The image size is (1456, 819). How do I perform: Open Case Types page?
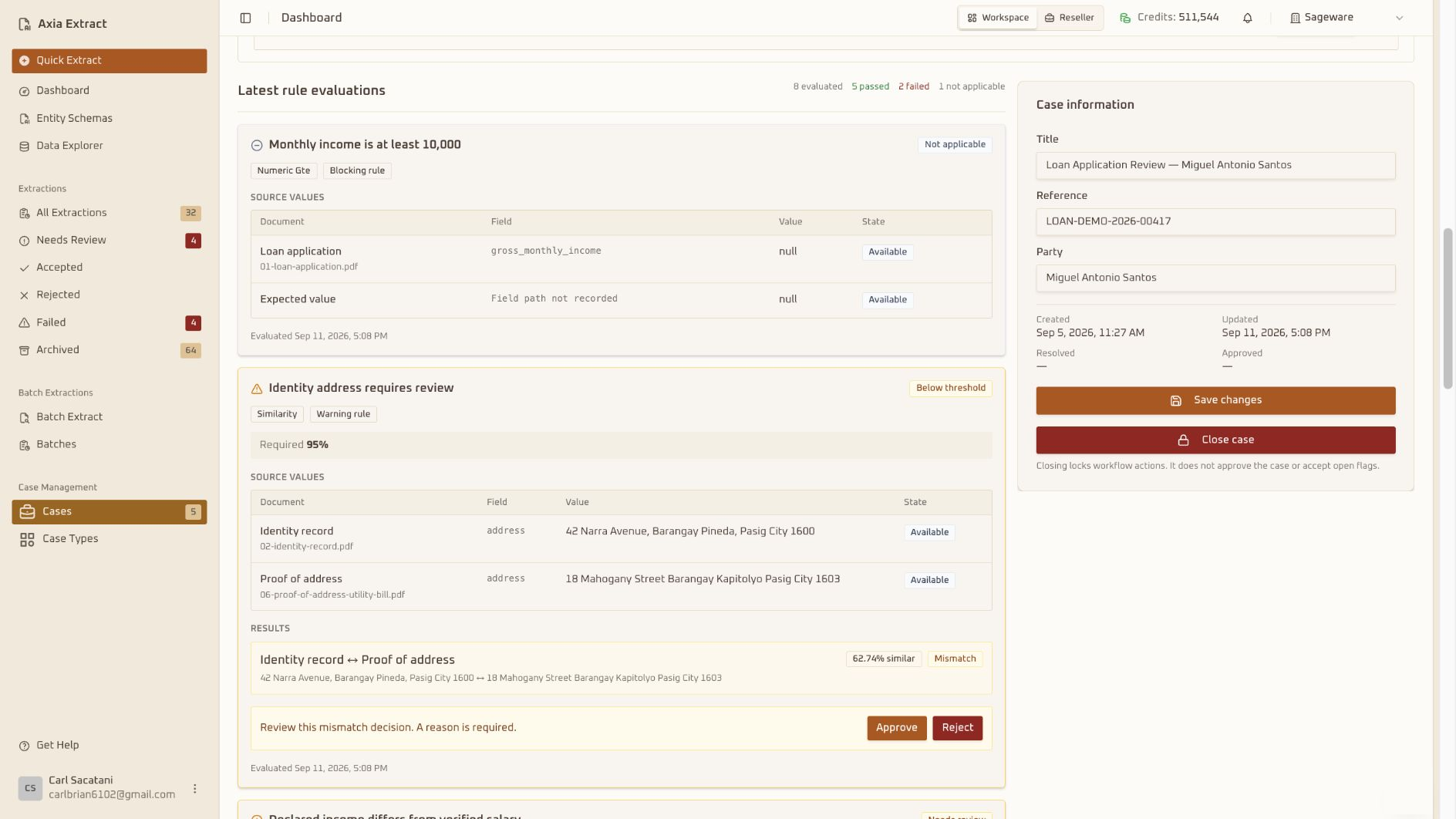pyautogui.click(x=110, y=539)
